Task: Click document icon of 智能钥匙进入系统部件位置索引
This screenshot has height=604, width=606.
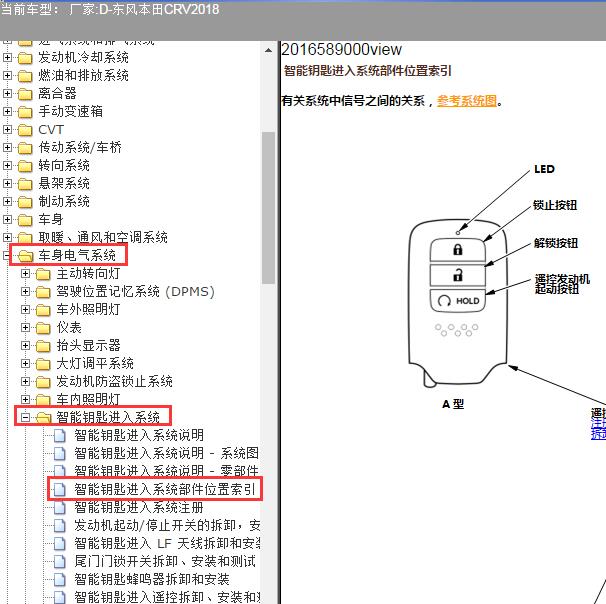Action: pyautogui.click(x=60, y=490)
